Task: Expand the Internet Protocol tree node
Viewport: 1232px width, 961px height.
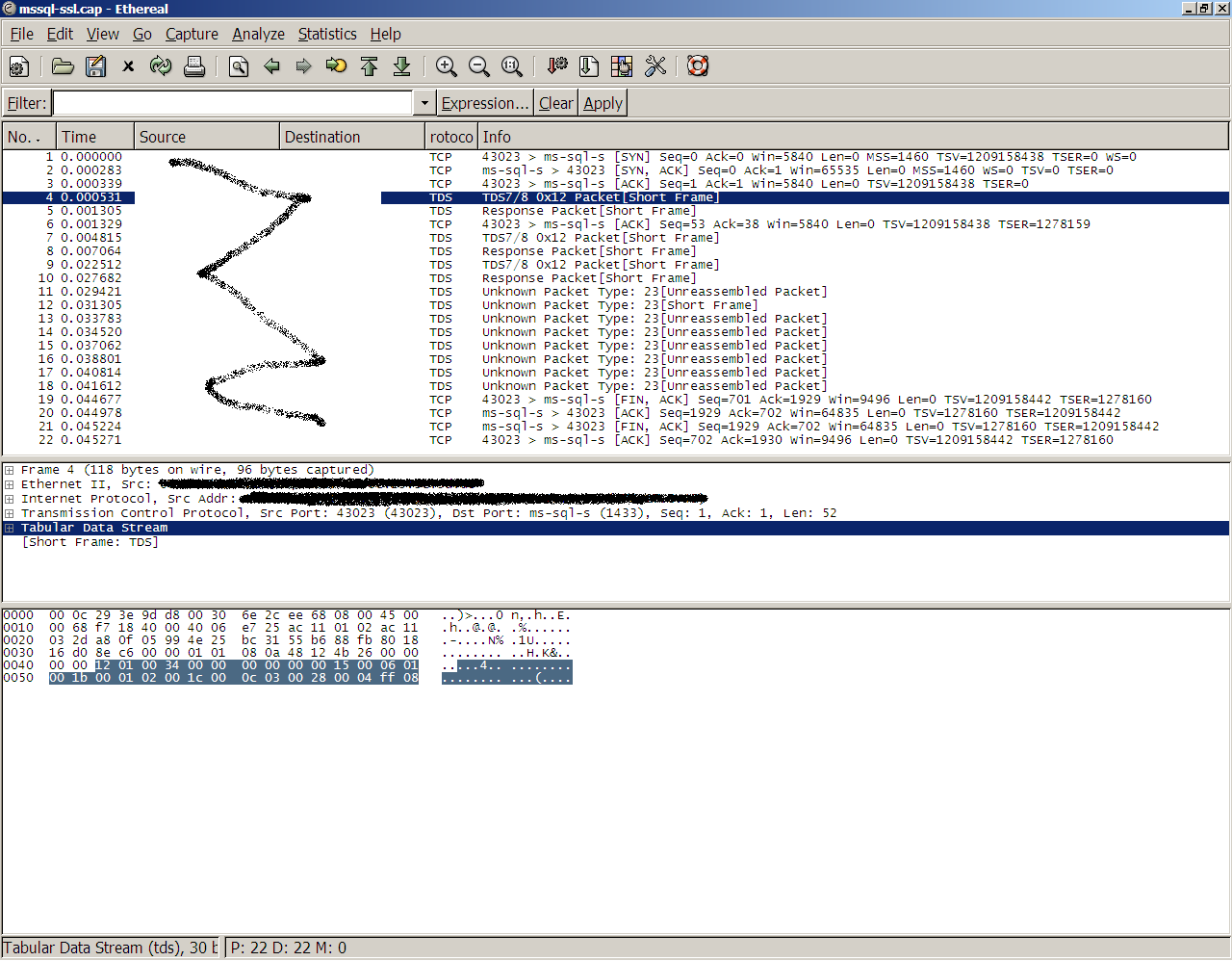Action: pyautogui.click(x=9, y=499)
